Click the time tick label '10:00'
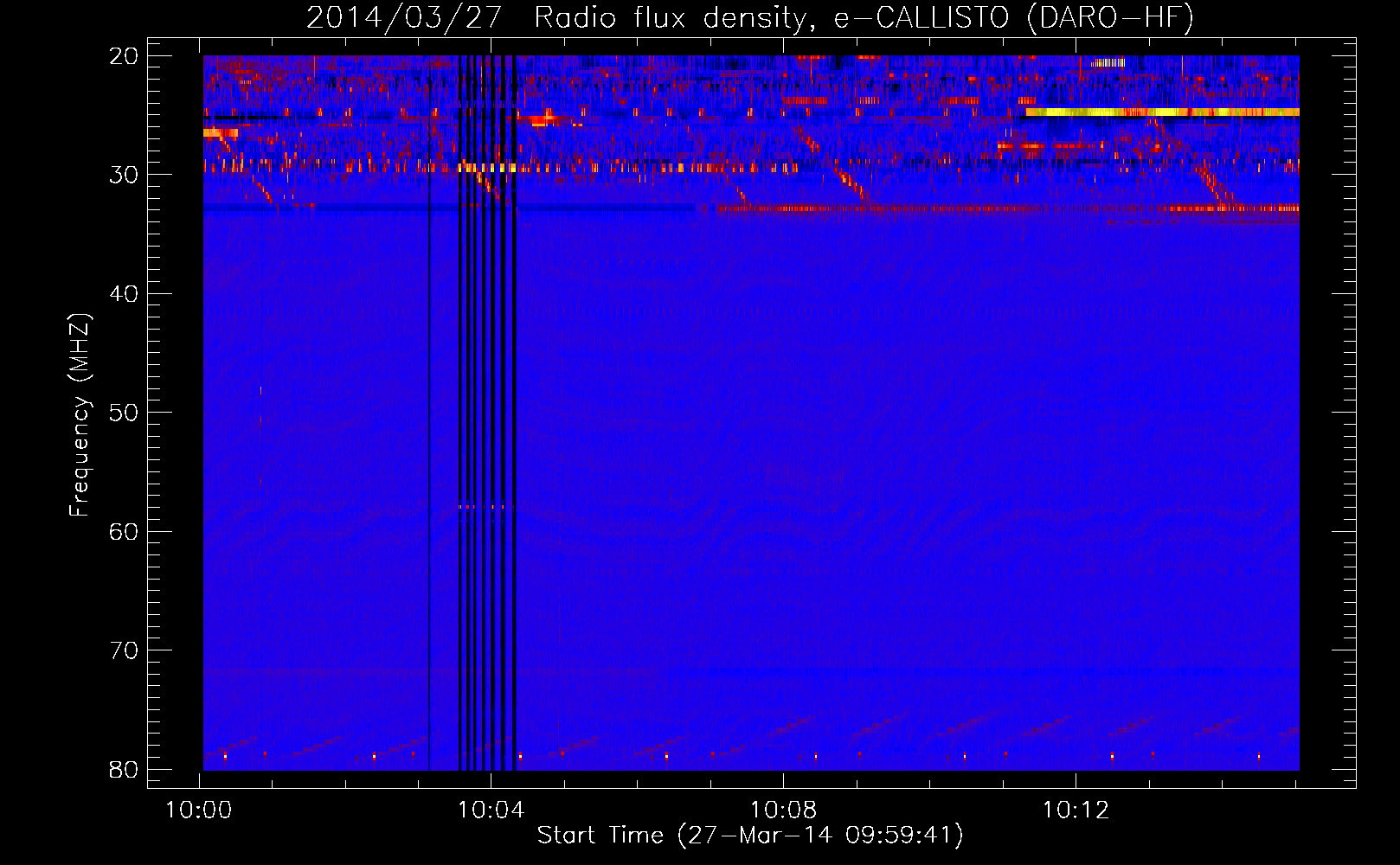 point(199,811)
